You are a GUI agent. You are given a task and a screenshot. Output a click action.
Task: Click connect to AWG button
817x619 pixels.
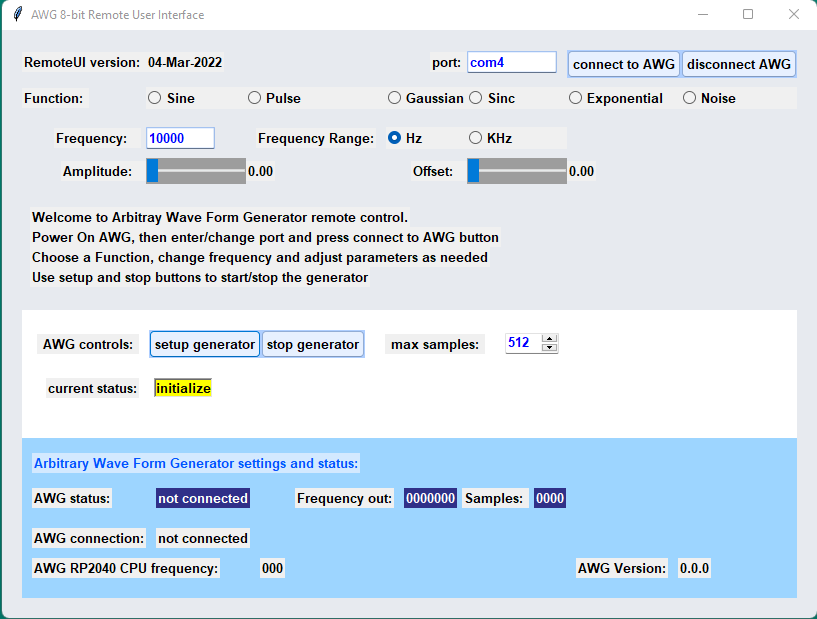[624, 64]
